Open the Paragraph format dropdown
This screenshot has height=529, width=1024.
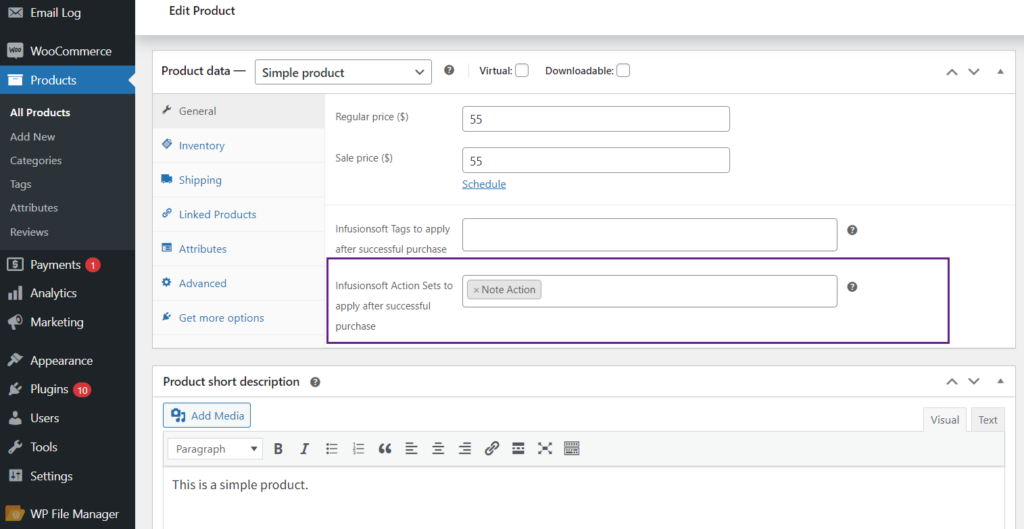(216, 449)
